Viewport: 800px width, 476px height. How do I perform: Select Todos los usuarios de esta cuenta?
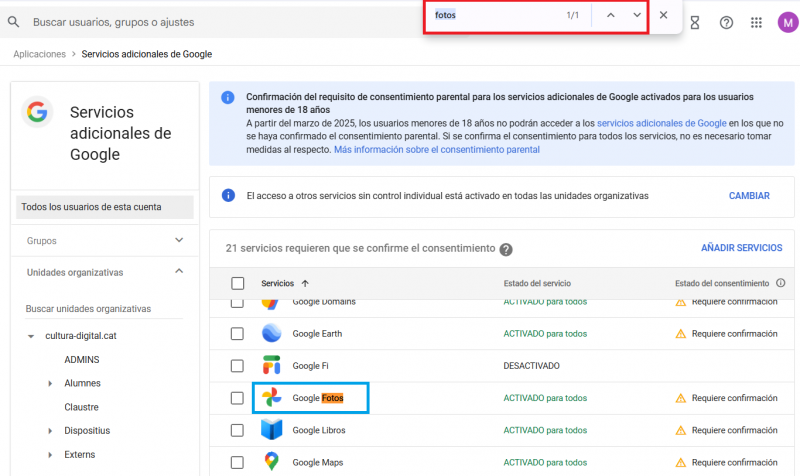105,207
